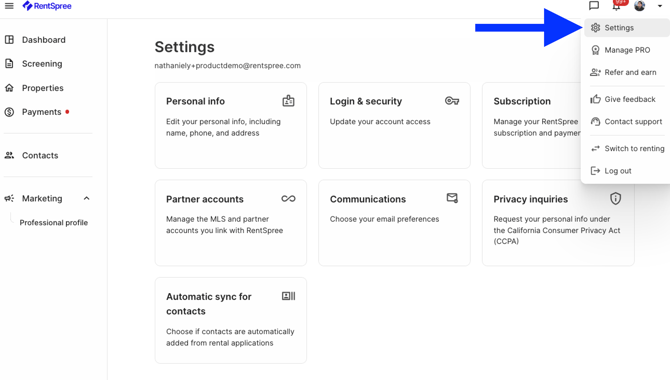The width and height of the screenshot is (670, 380).
Task: Click the thumbs-up feedback icon
Action: tap(595, 99)
